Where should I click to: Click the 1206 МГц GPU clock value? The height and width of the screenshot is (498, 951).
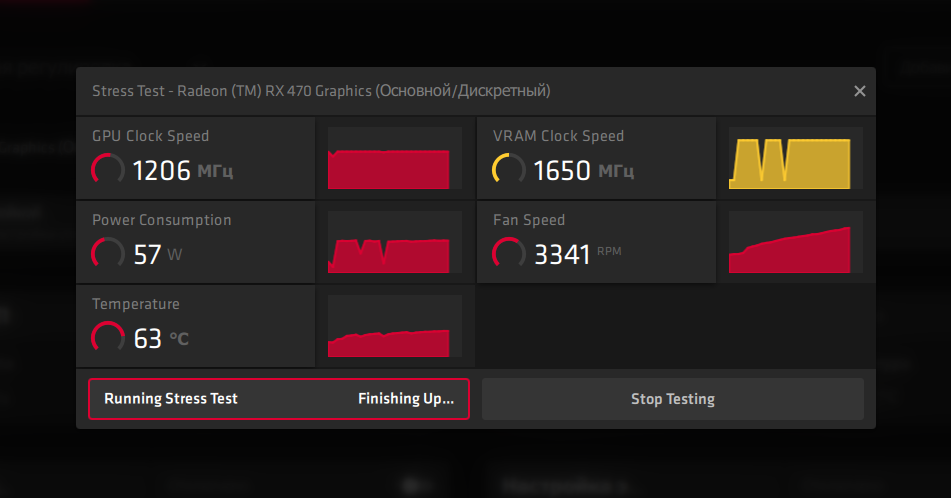tap(183, 170)
